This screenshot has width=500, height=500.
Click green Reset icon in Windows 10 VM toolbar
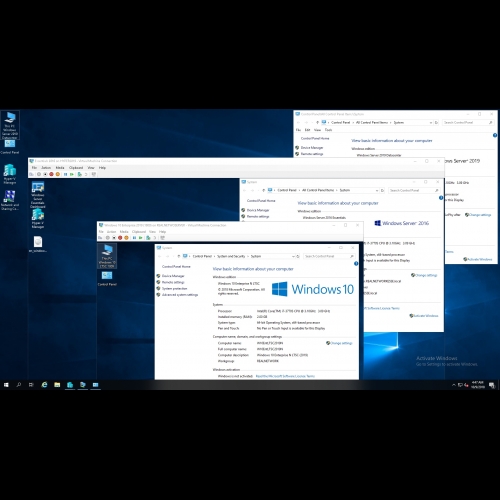click(x=141, y=238)
